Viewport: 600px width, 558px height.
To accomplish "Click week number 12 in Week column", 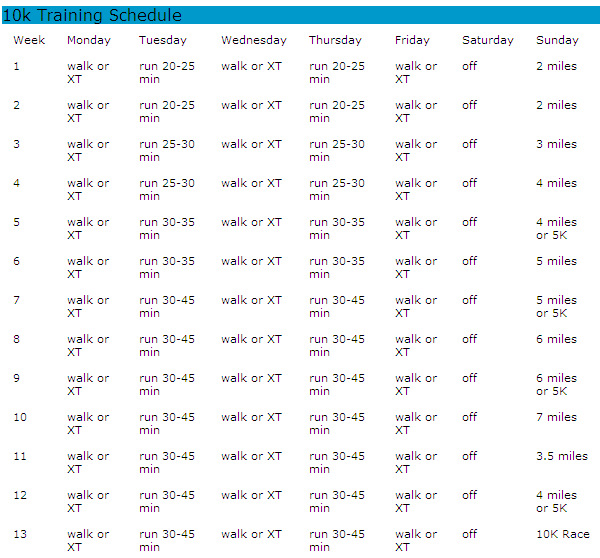I will pos(20,496).
